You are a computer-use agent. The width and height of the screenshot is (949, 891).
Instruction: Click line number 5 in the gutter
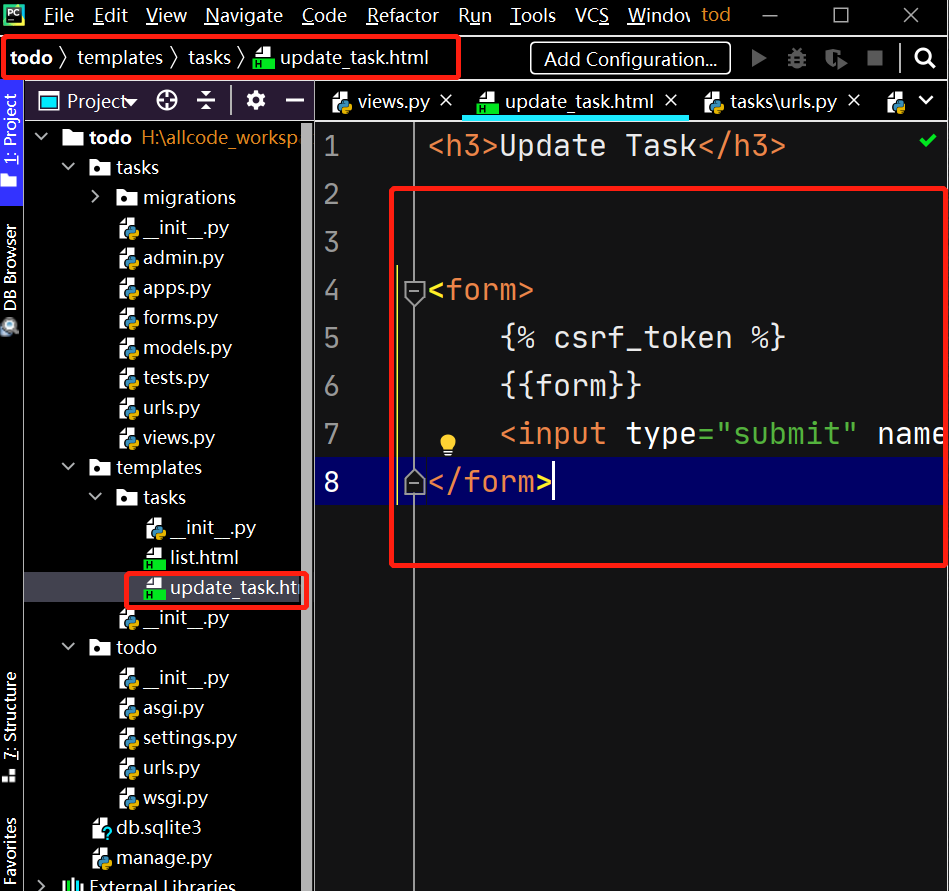click(331, 337)
